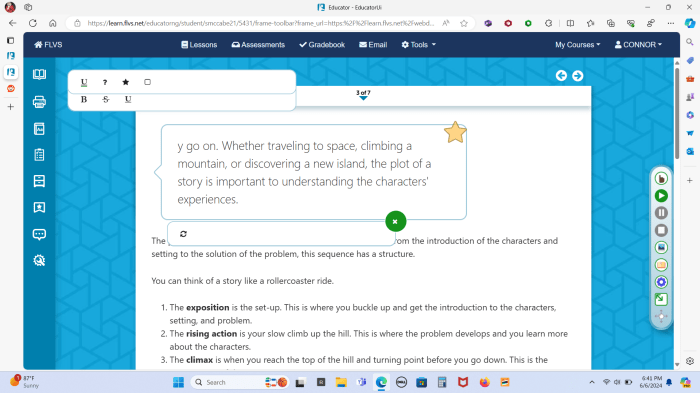
Task: Click the magnifier gear sidebar icon
Action: pos(39,260)
